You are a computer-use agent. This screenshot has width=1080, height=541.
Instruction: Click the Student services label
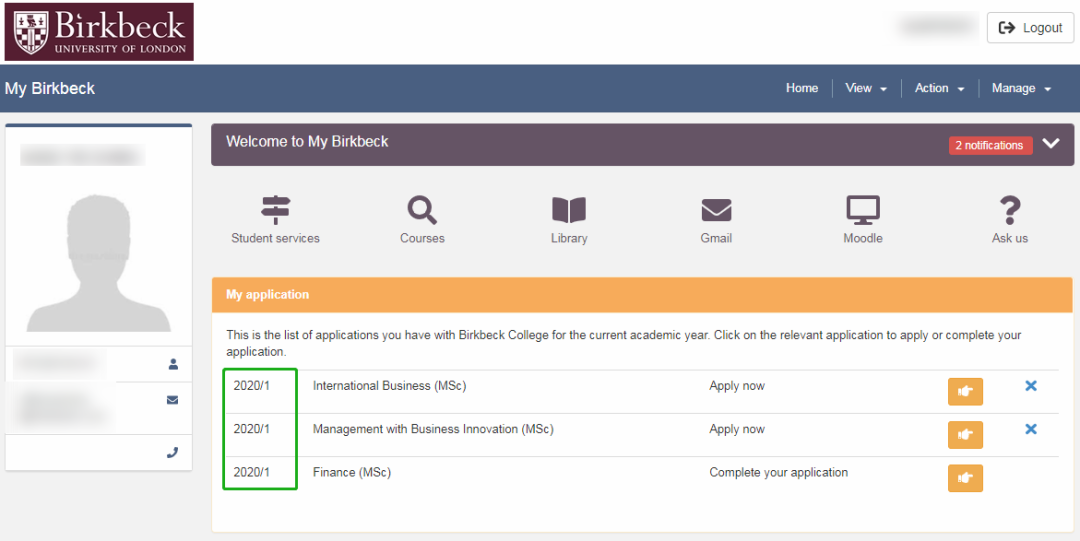coord(276,238)
